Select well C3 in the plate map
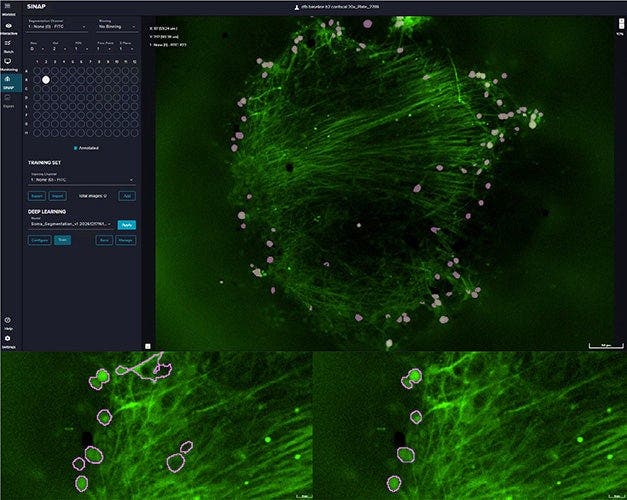627x500 pixels. (55, 88)
